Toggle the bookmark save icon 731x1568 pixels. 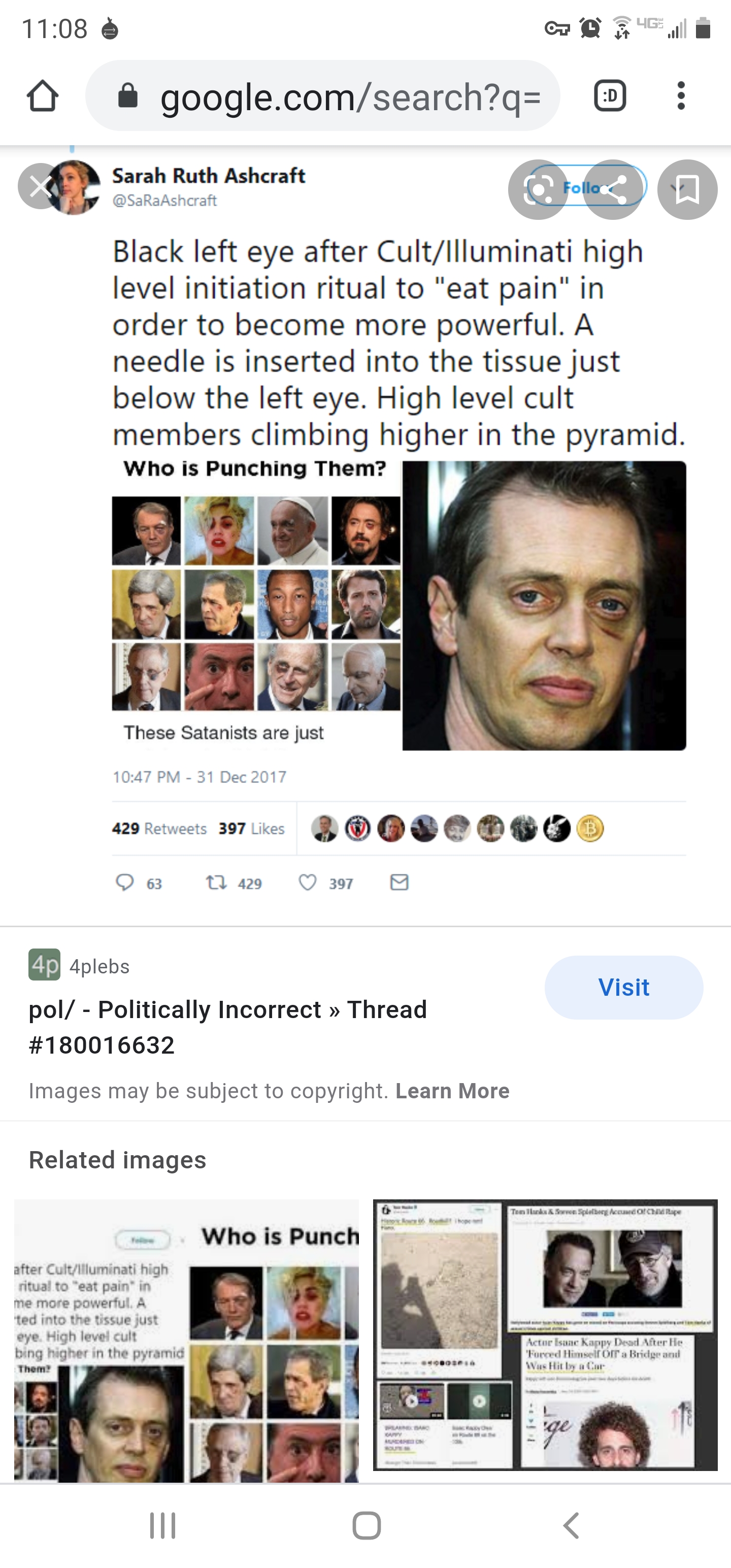tap(687, 189)
